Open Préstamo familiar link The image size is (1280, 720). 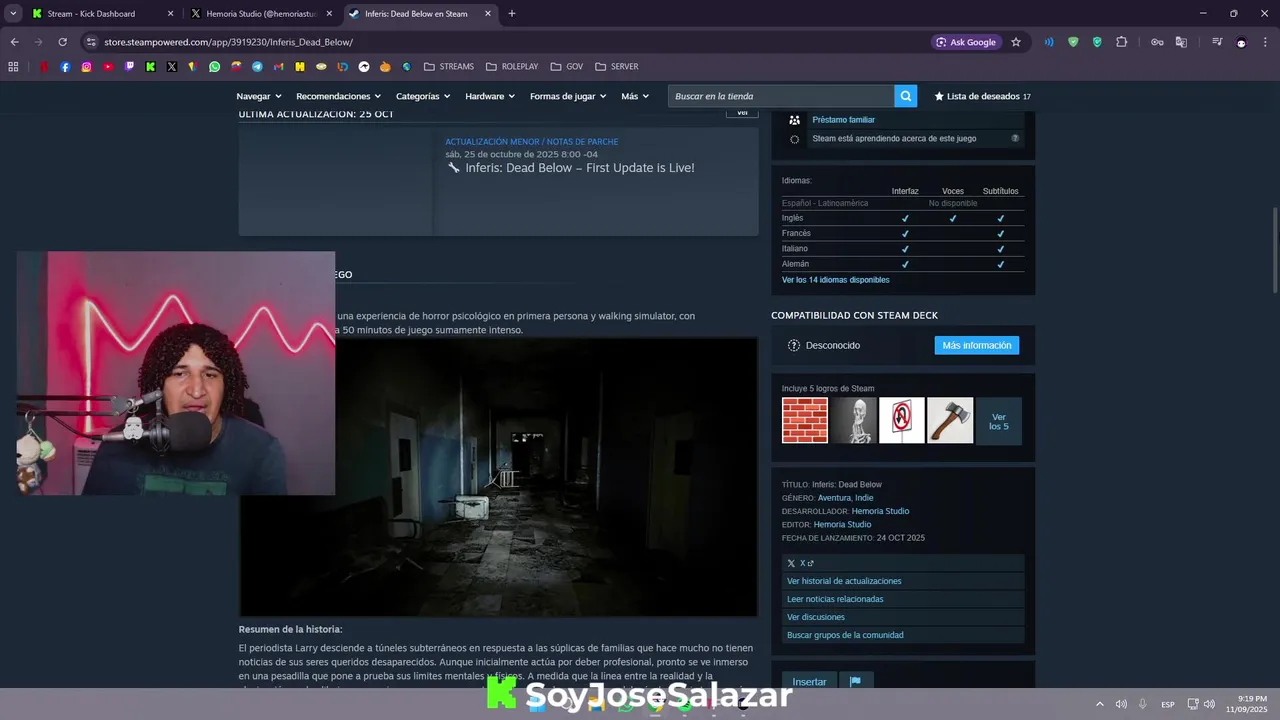(x=843, y=120)
